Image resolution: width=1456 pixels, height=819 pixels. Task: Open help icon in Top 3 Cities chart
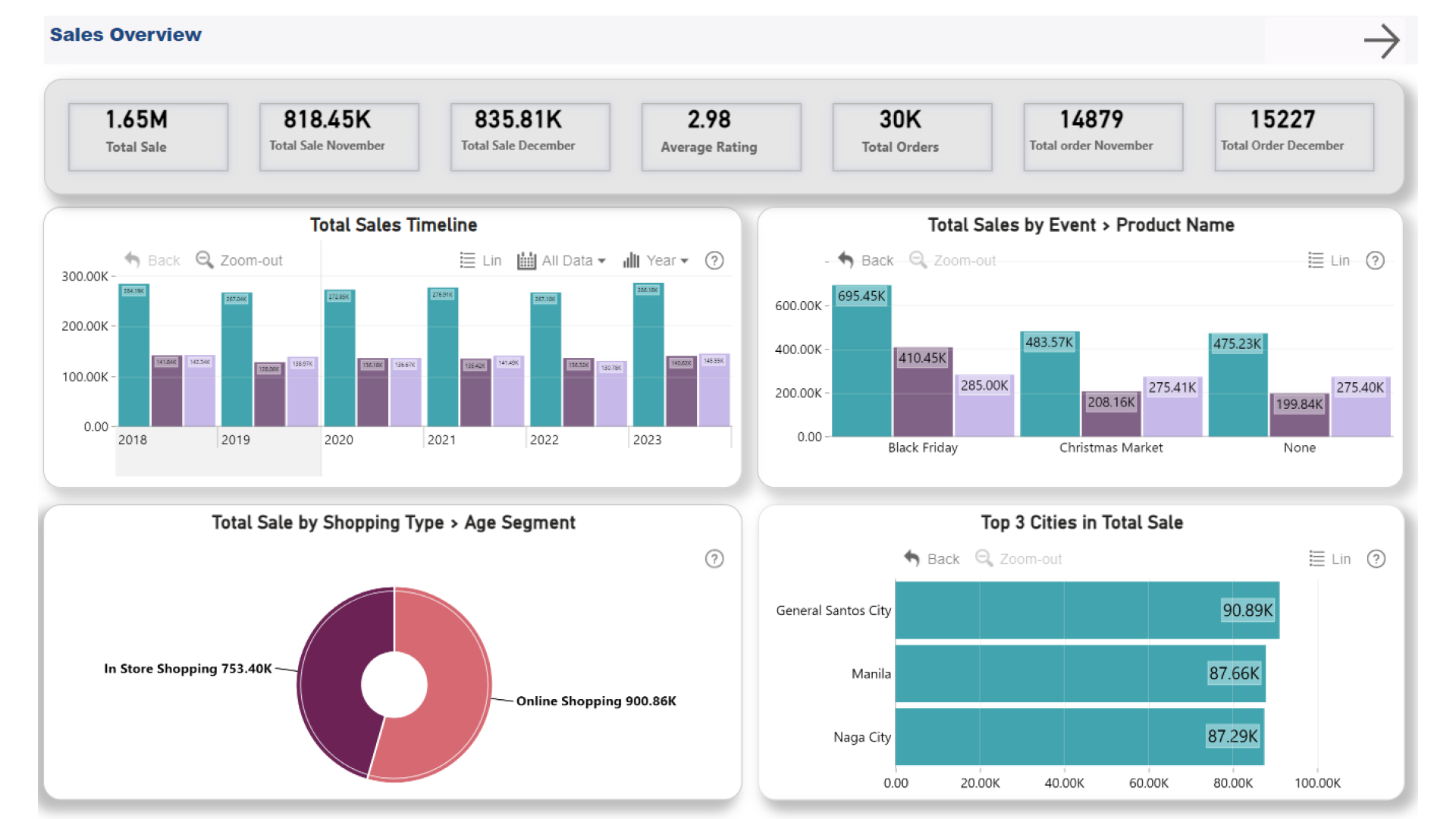(x=1376, y=559)
